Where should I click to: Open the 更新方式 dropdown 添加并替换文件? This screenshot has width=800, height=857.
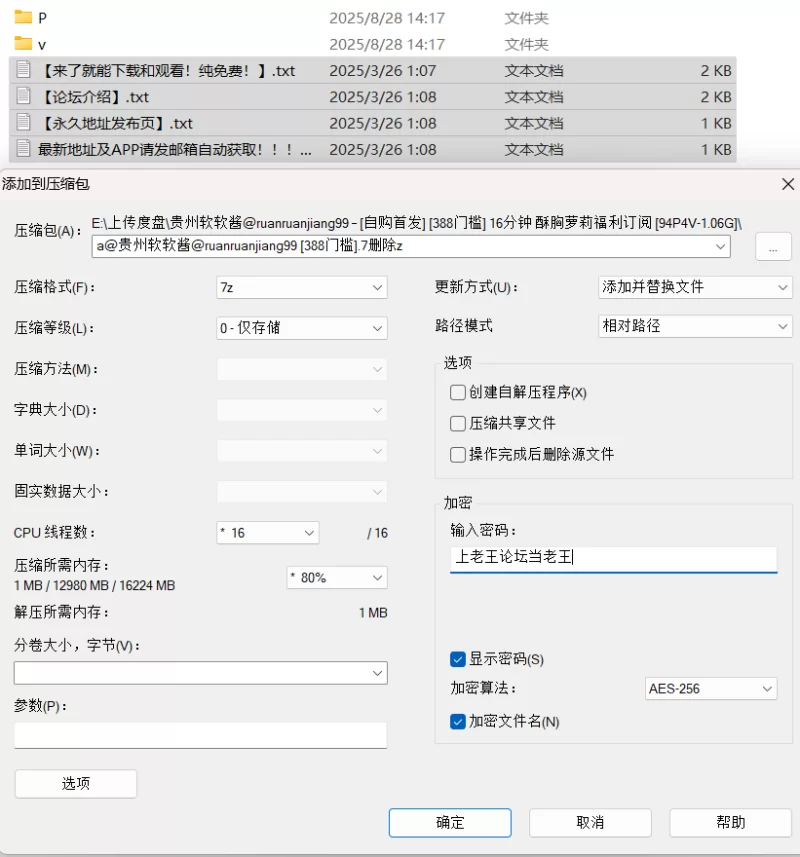tap(695, 287)
